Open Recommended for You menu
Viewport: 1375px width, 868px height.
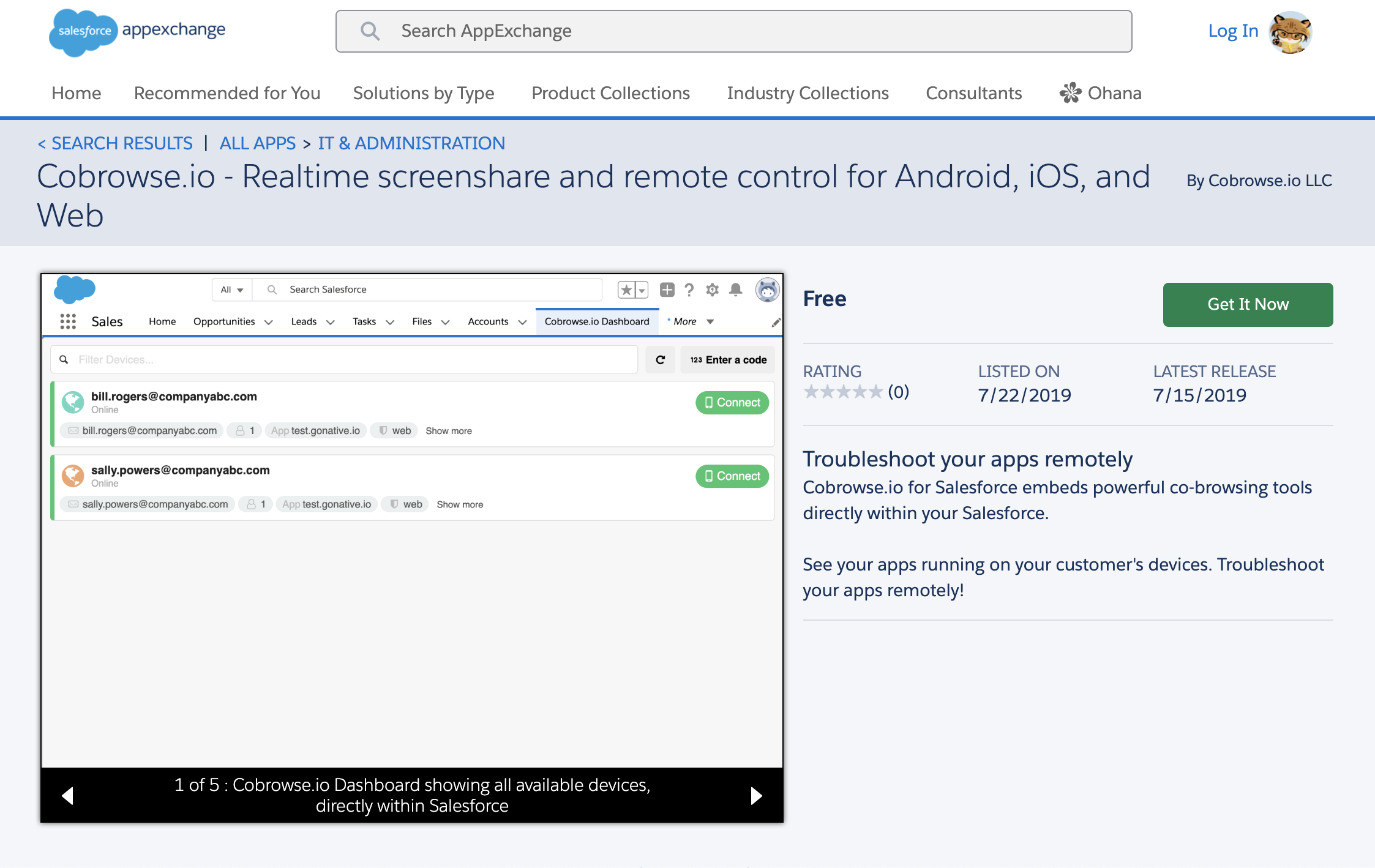[227, 93]
